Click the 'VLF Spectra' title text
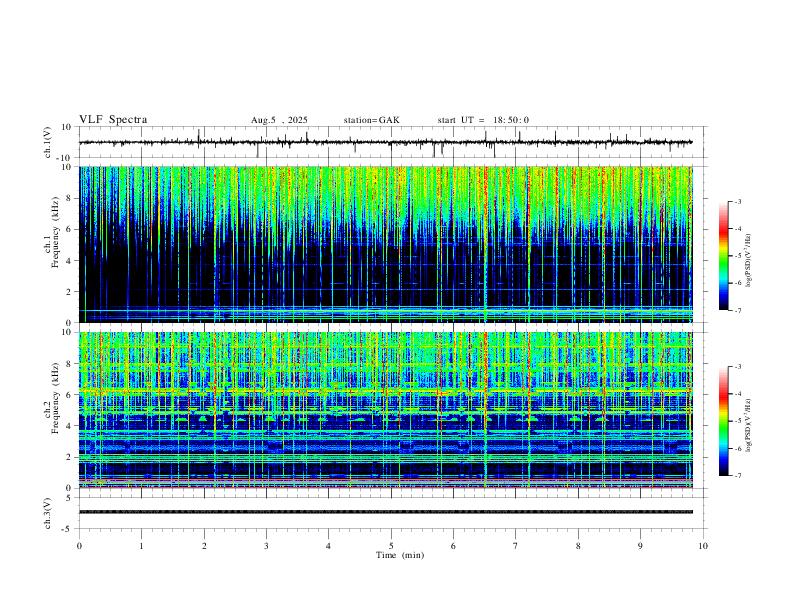 tap(113, 120)
